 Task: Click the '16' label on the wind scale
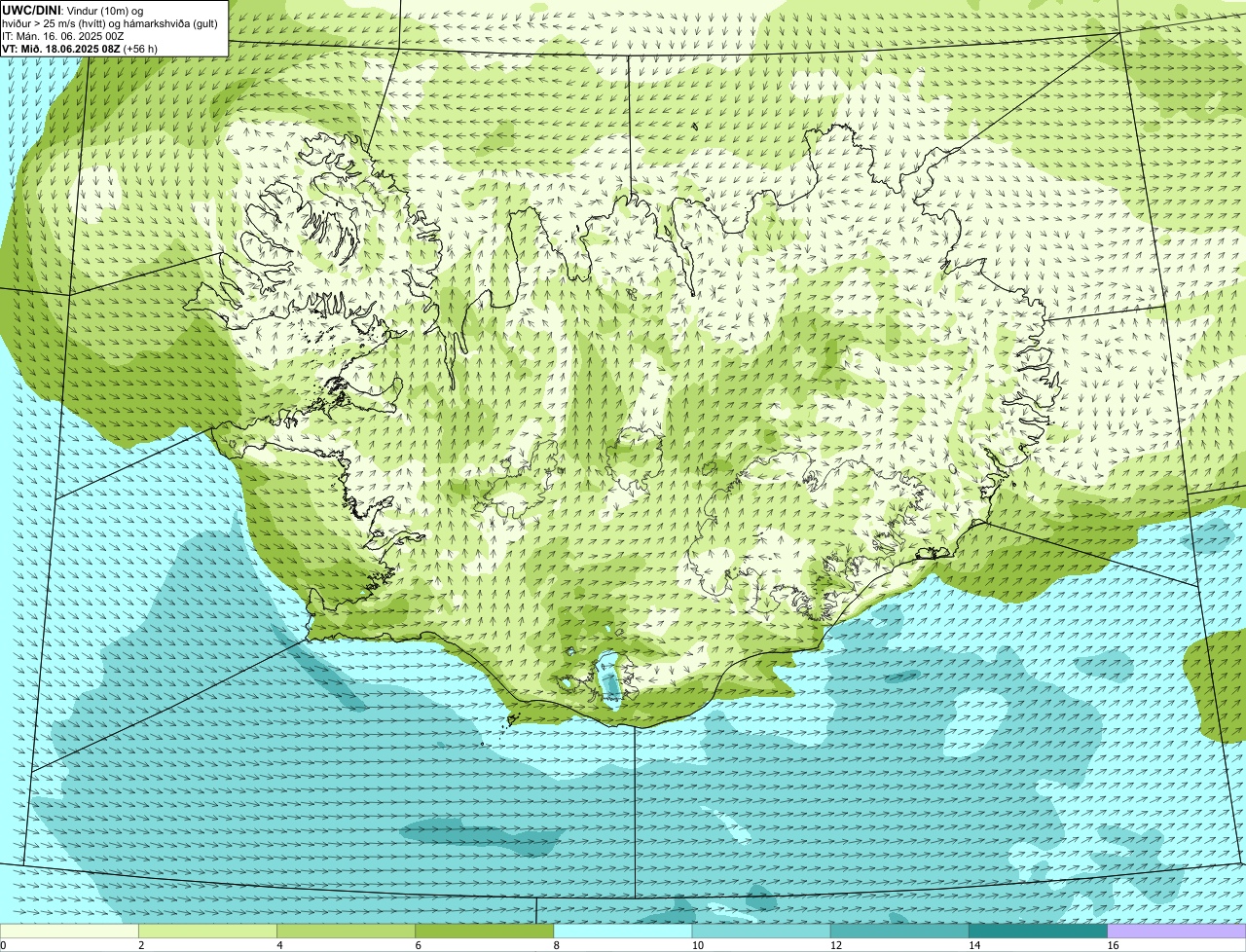click(x=1112, y=945)
